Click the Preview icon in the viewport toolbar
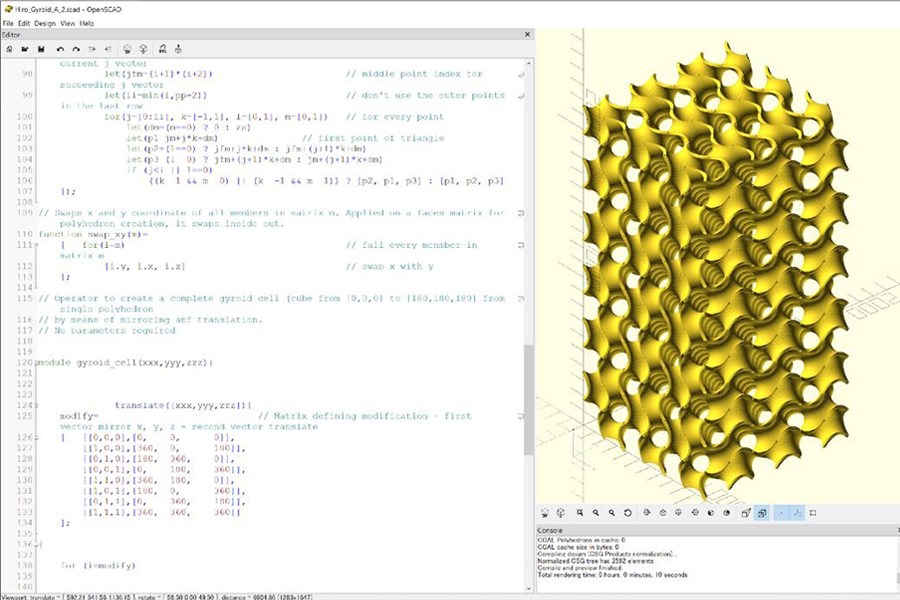Viewport: 900px width, 600px height. [x=545, y=513]
